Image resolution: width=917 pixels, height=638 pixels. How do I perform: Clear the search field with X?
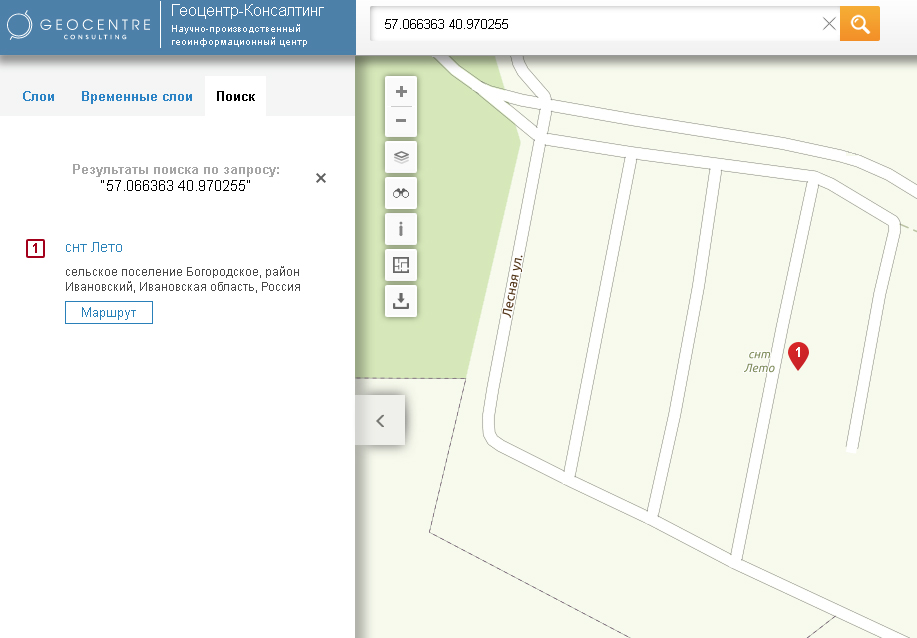pos(829,24)
